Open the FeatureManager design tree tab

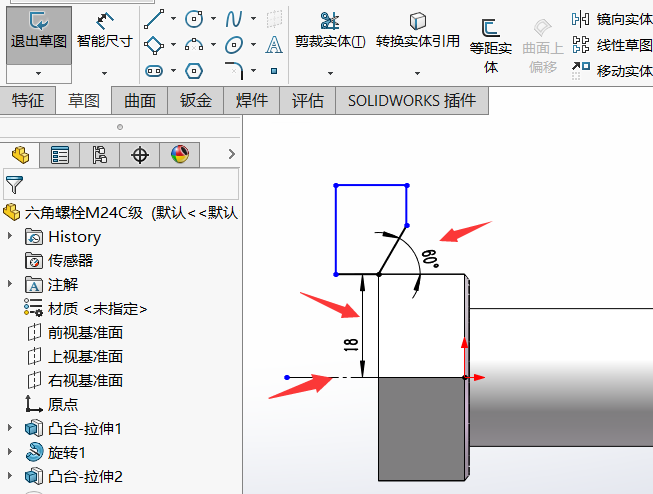[x=20, y=155]
